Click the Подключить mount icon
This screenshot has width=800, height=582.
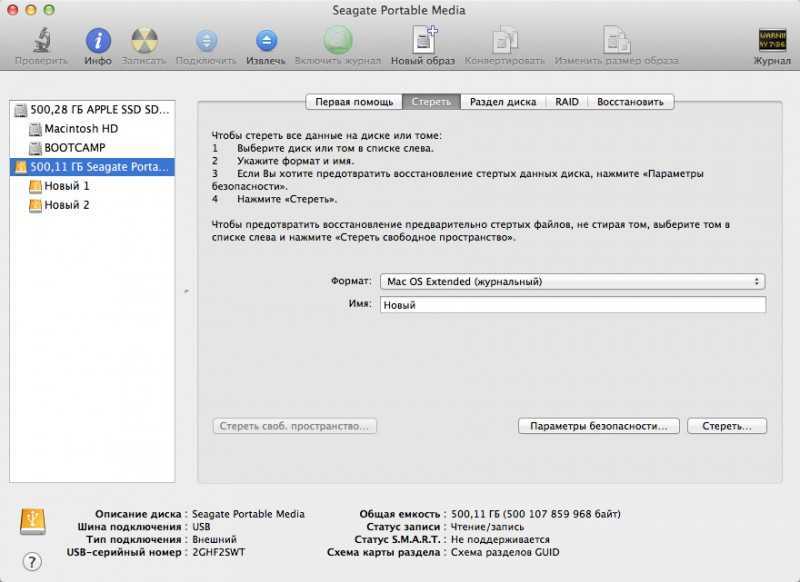point(206,40)
